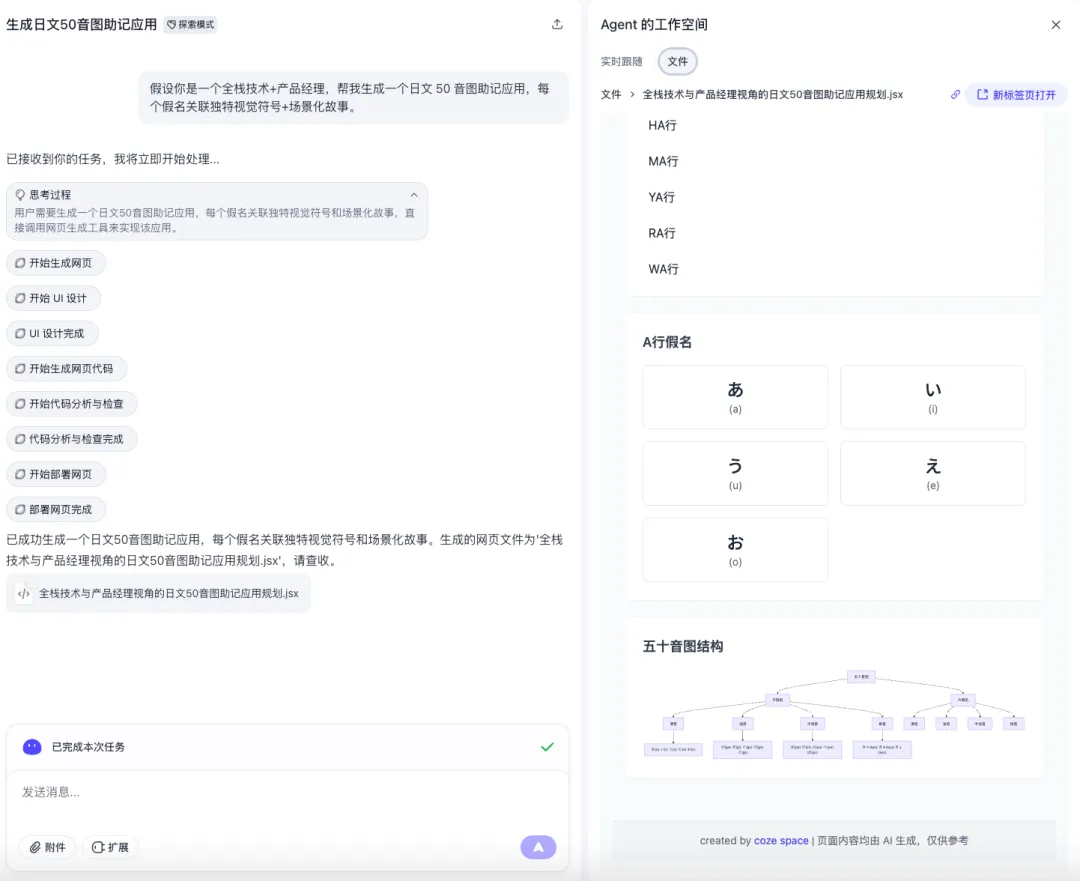This screenshot has width=1080, height=881.
Task: Open the generated .jsx file attachment
Action: pyautogui.click(x=159, y=594)
